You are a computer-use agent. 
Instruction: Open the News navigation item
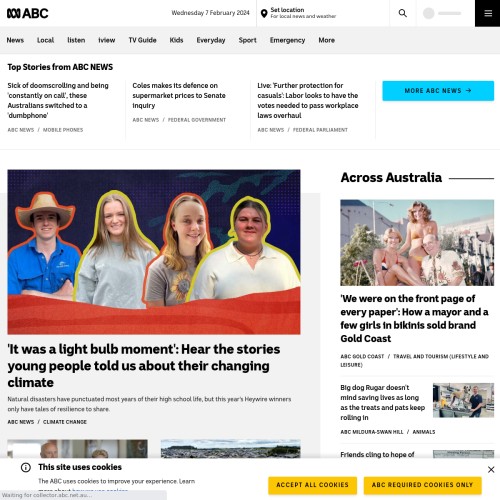[15, 40]
